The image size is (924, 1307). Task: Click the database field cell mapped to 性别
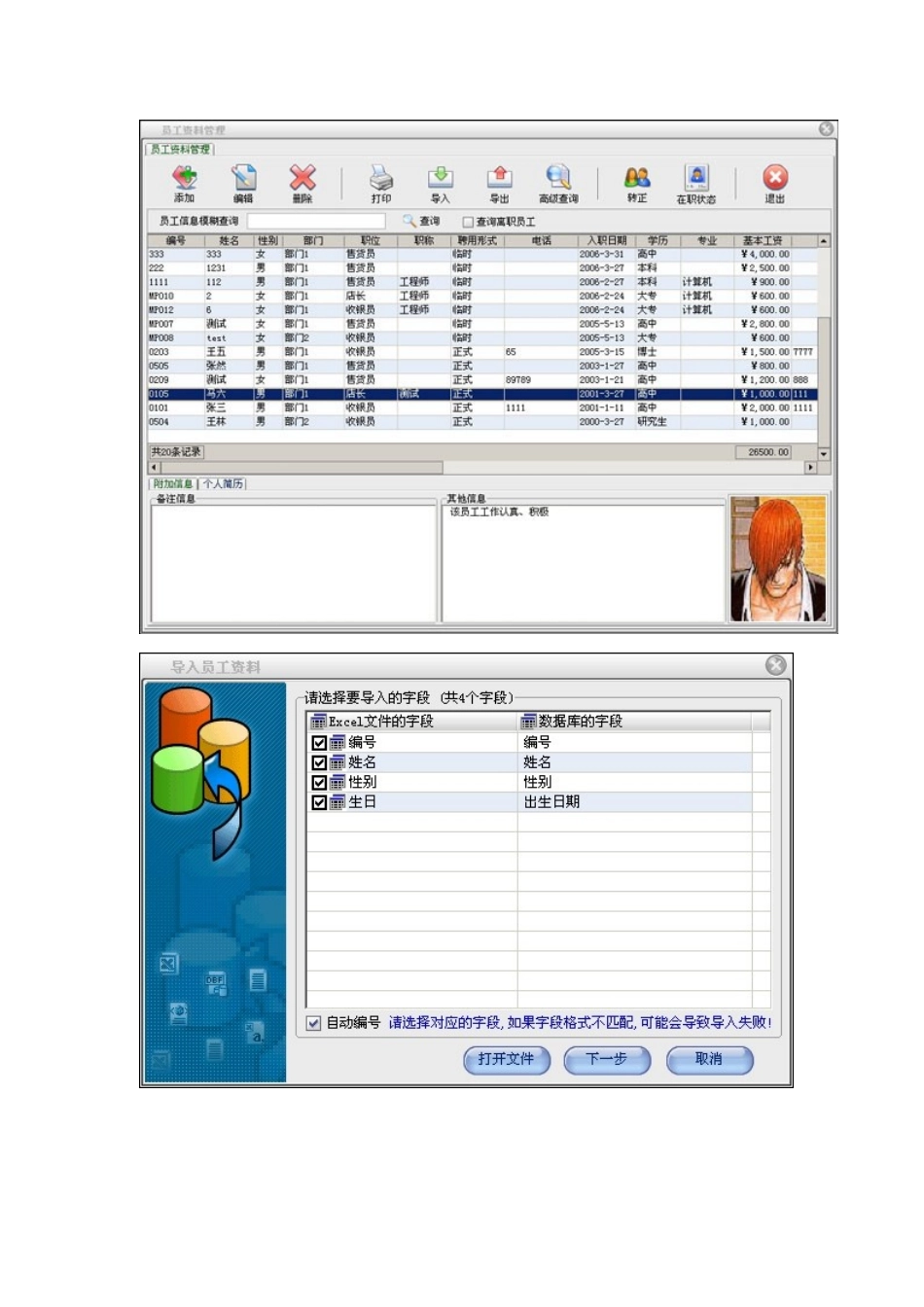click(x=634, y=782)
